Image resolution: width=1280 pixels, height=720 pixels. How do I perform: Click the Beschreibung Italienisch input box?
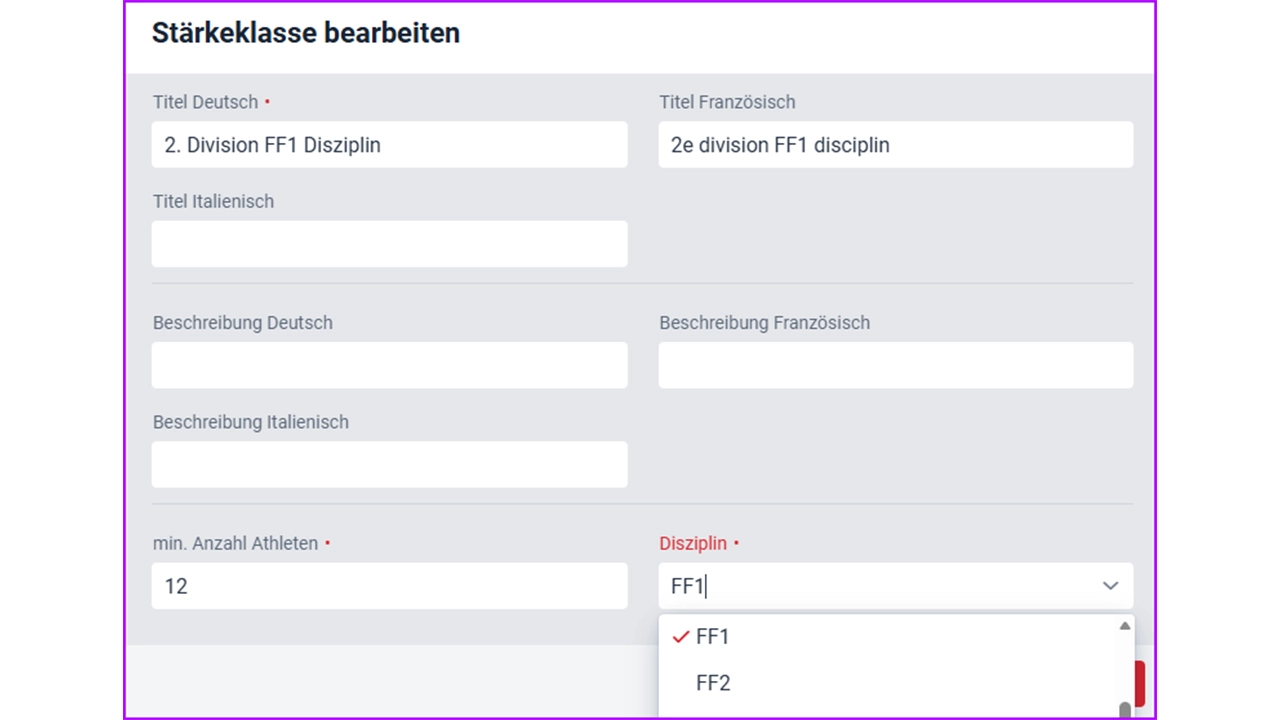click(x=389, y=464)
